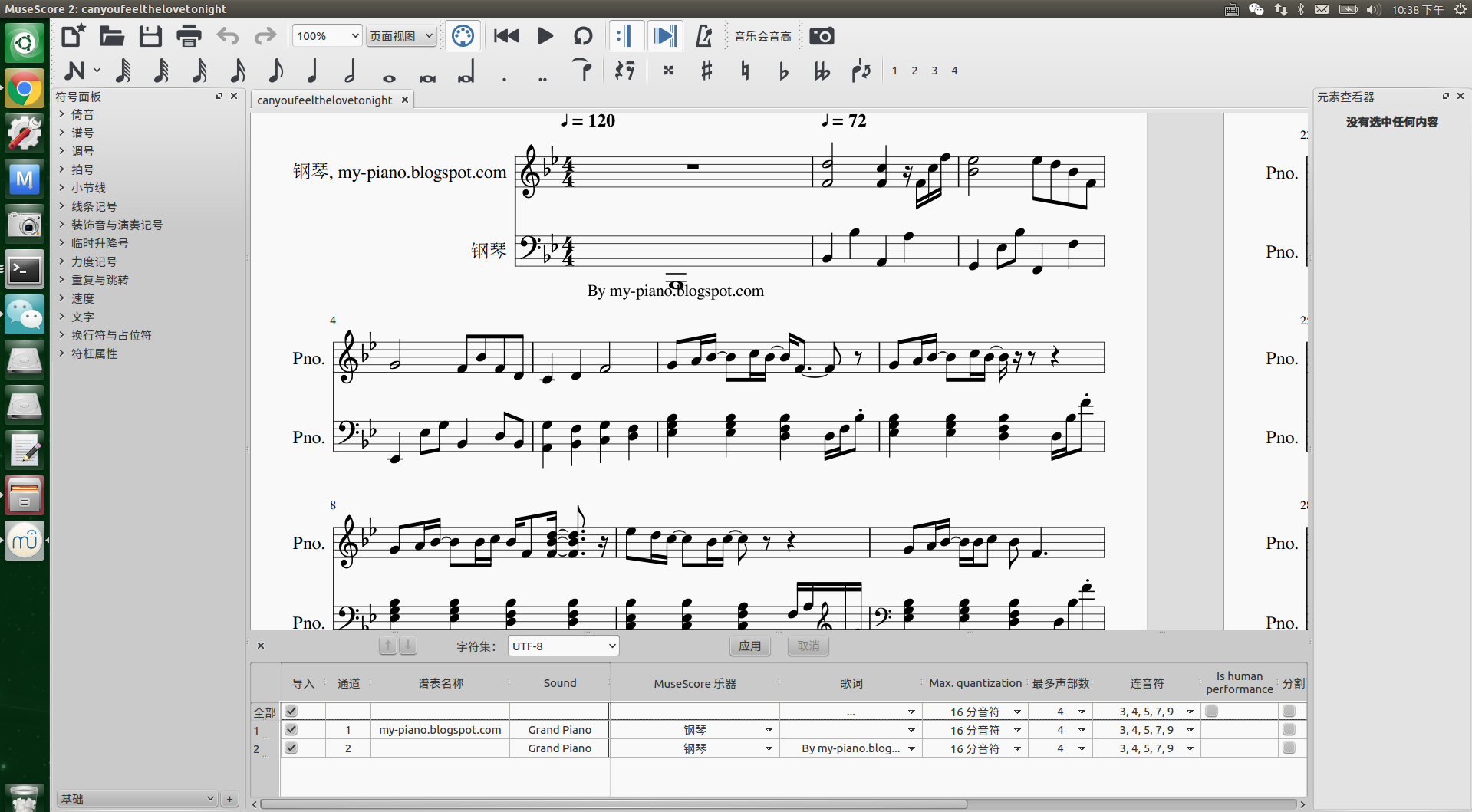Flip note stem direction

point(861,71)
